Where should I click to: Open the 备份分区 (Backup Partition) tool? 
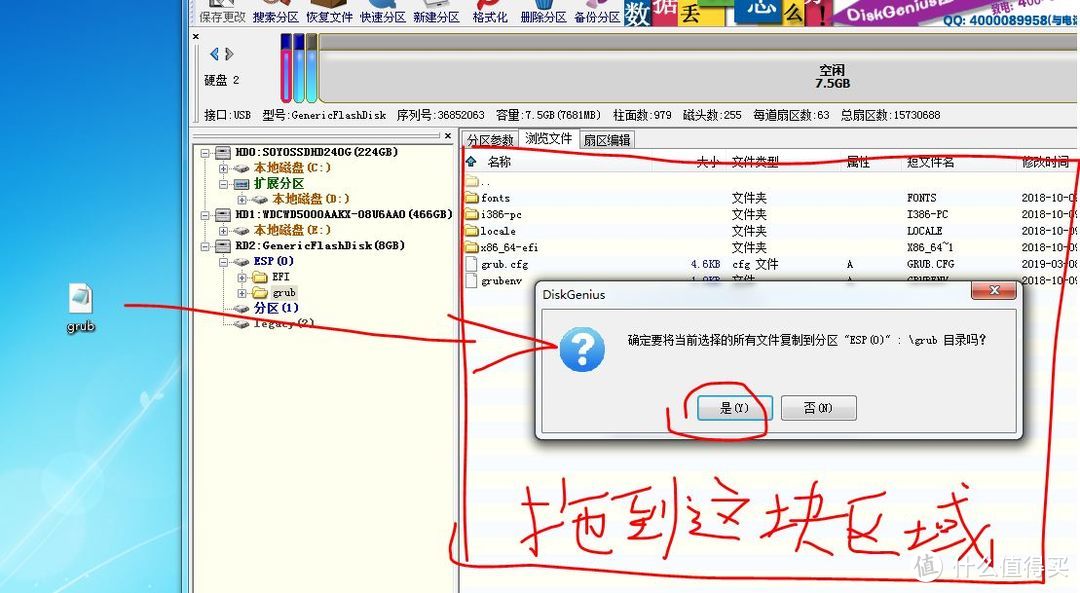[596, 12]
